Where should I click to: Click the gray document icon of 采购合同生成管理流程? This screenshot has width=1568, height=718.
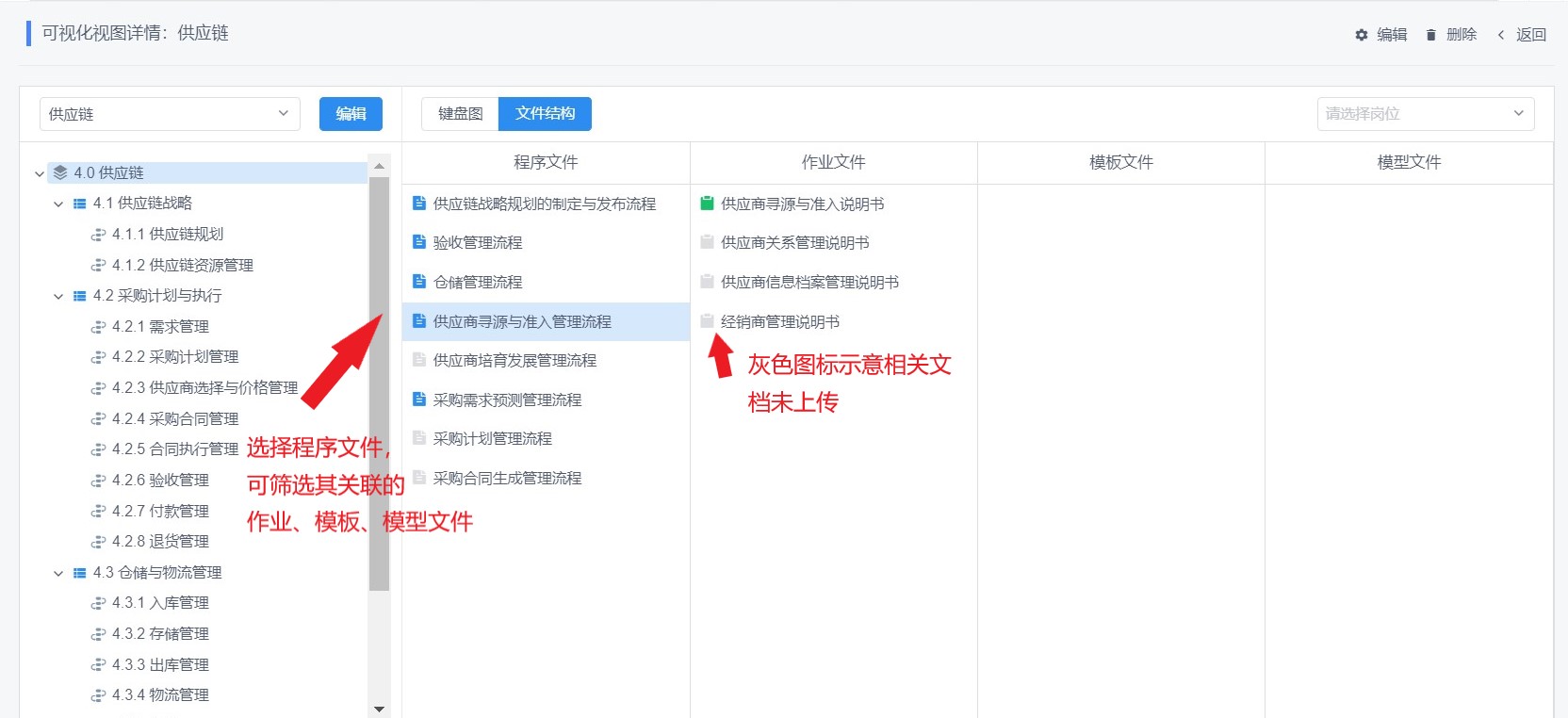point(419,478)
